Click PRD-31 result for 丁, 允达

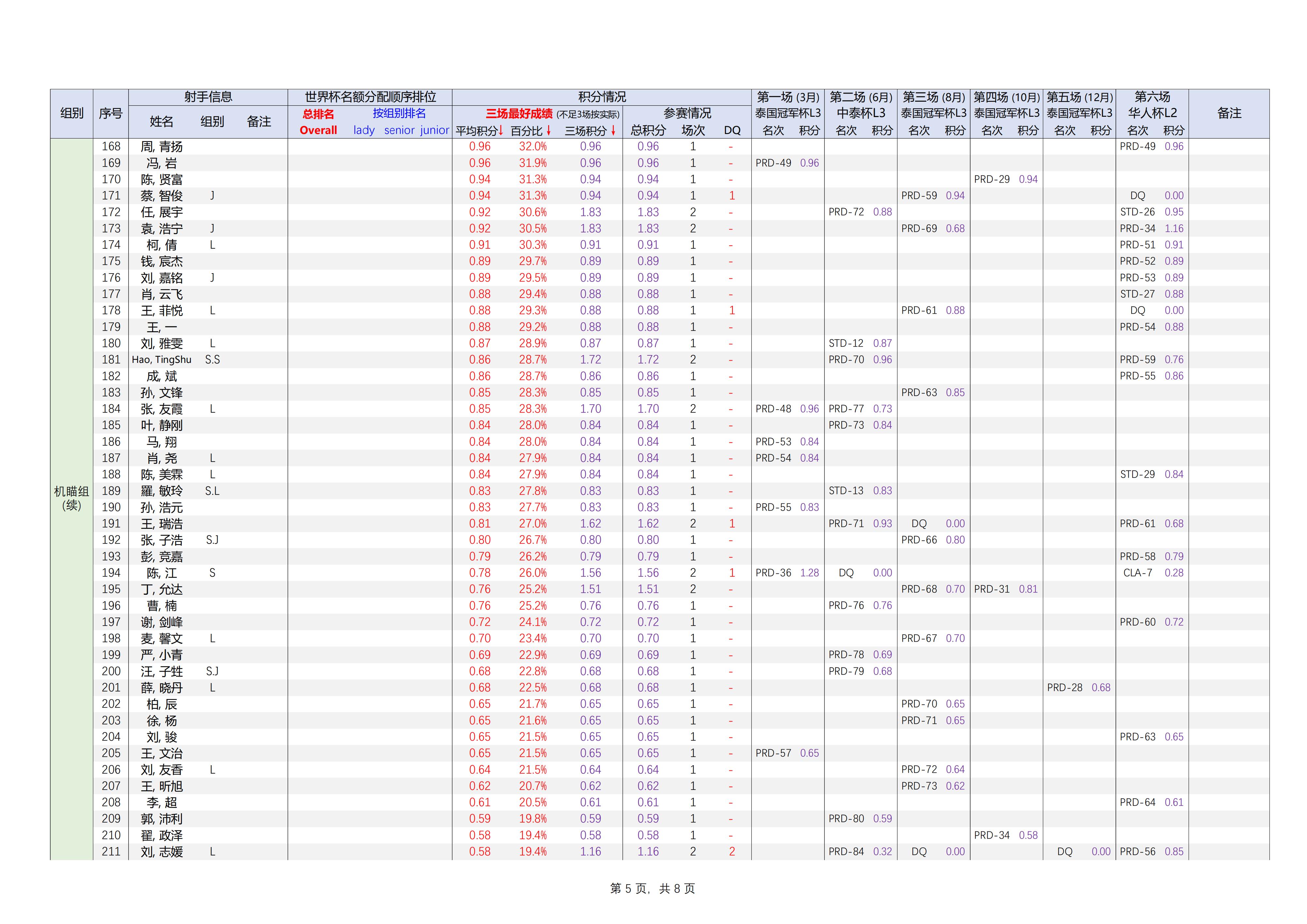tap(992, 589)
